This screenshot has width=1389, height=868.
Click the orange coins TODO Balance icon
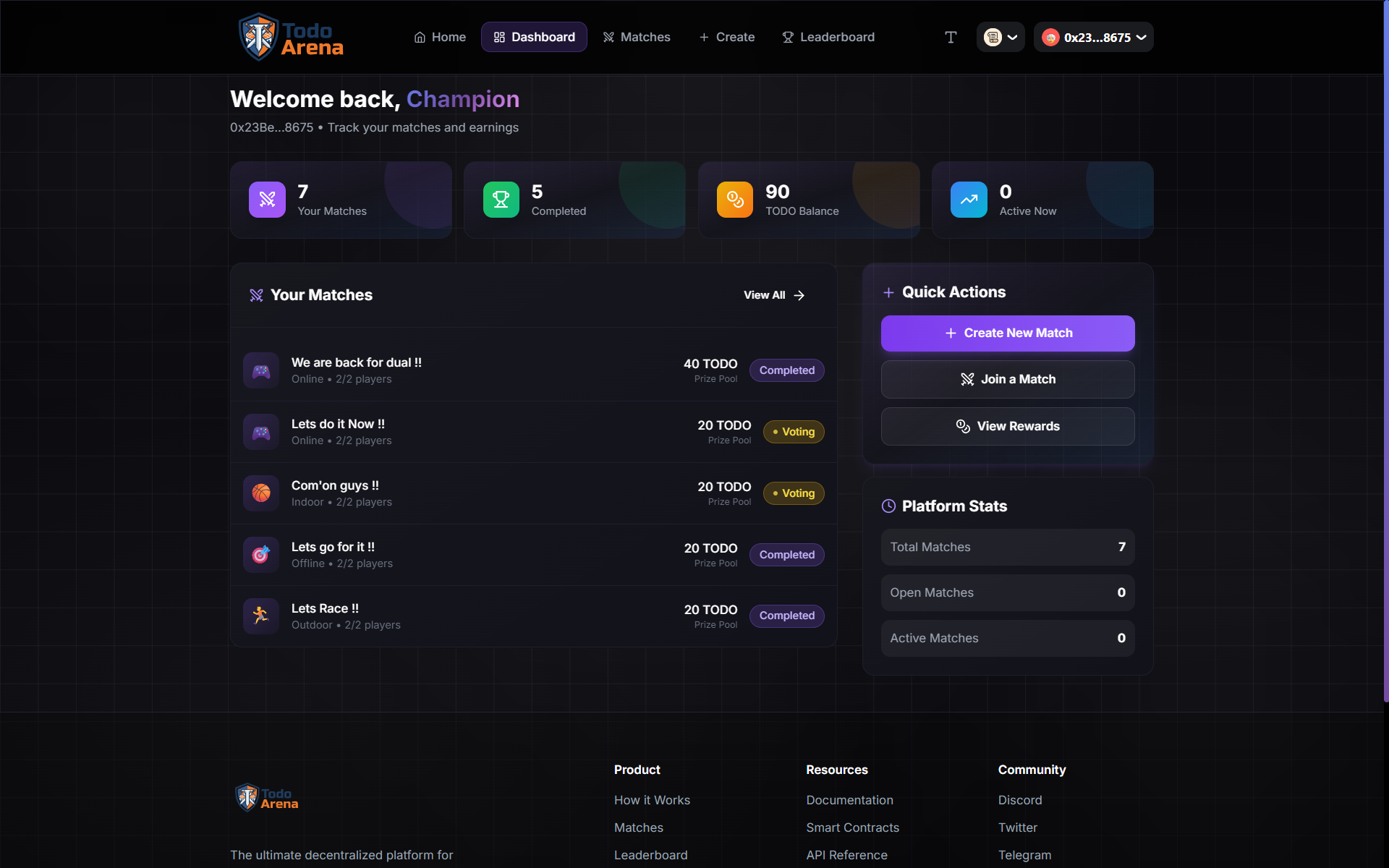coord(734,200)
